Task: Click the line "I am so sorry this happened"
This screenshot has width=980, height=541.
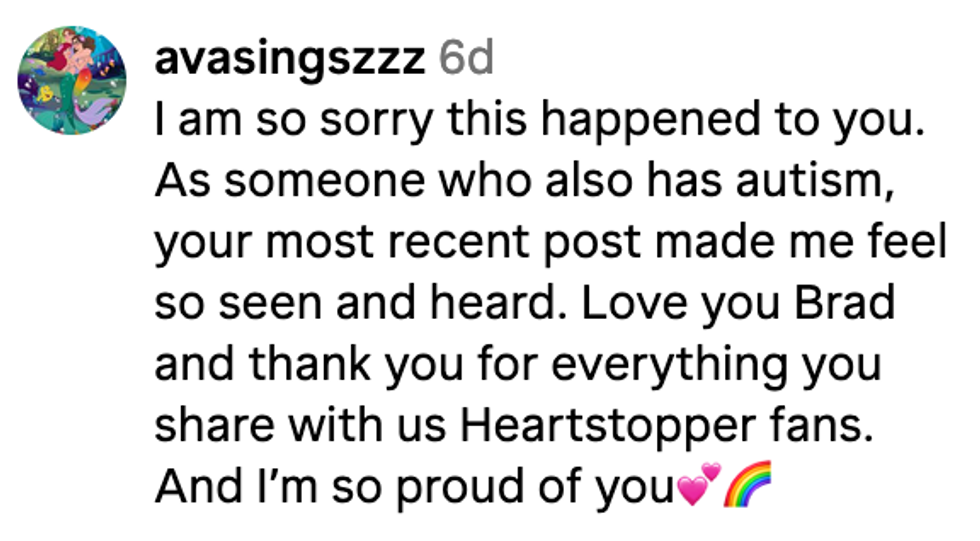Action: 398,121
